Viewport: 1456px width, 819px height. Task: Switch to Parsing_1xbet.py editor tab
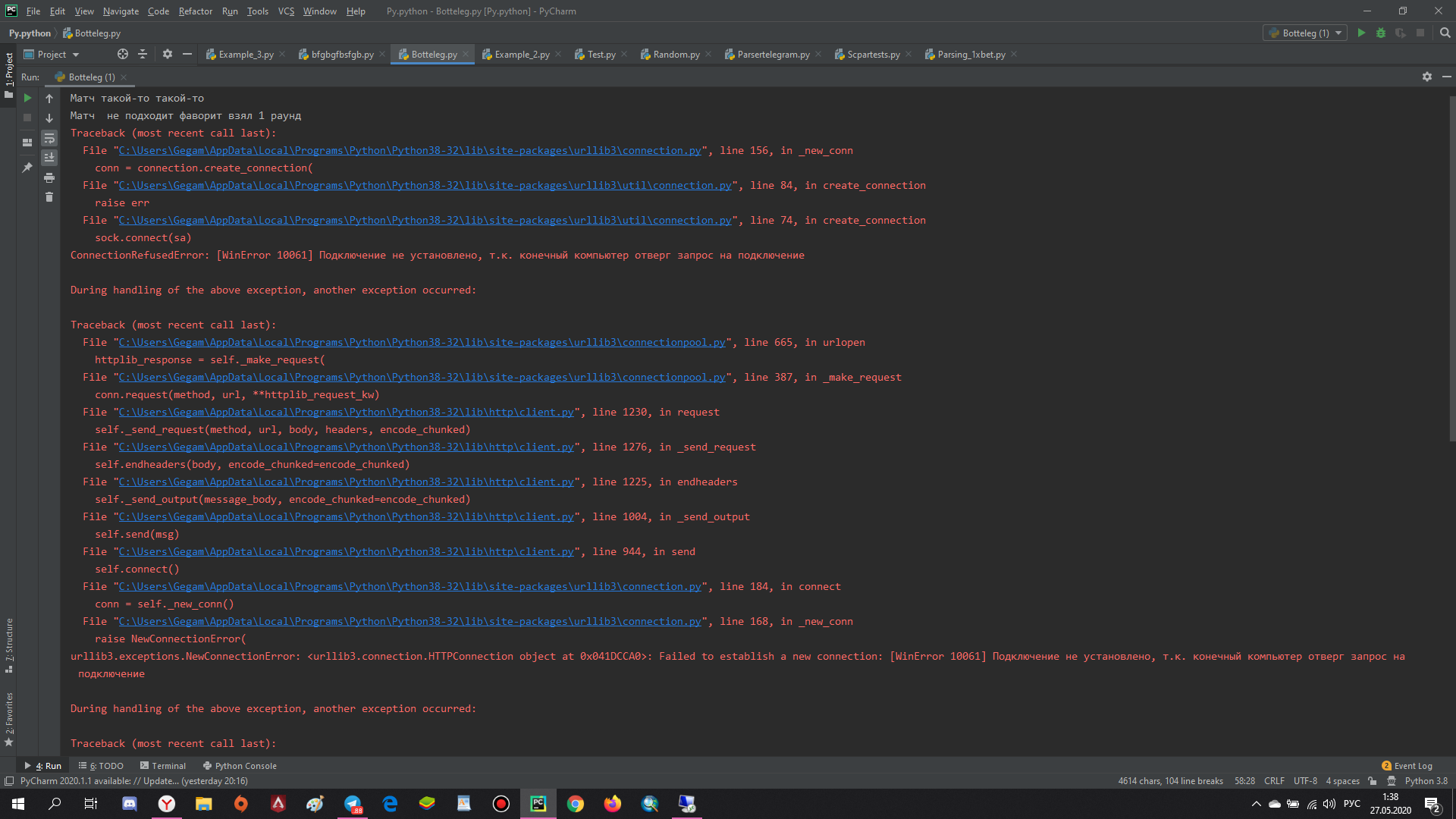971,55
